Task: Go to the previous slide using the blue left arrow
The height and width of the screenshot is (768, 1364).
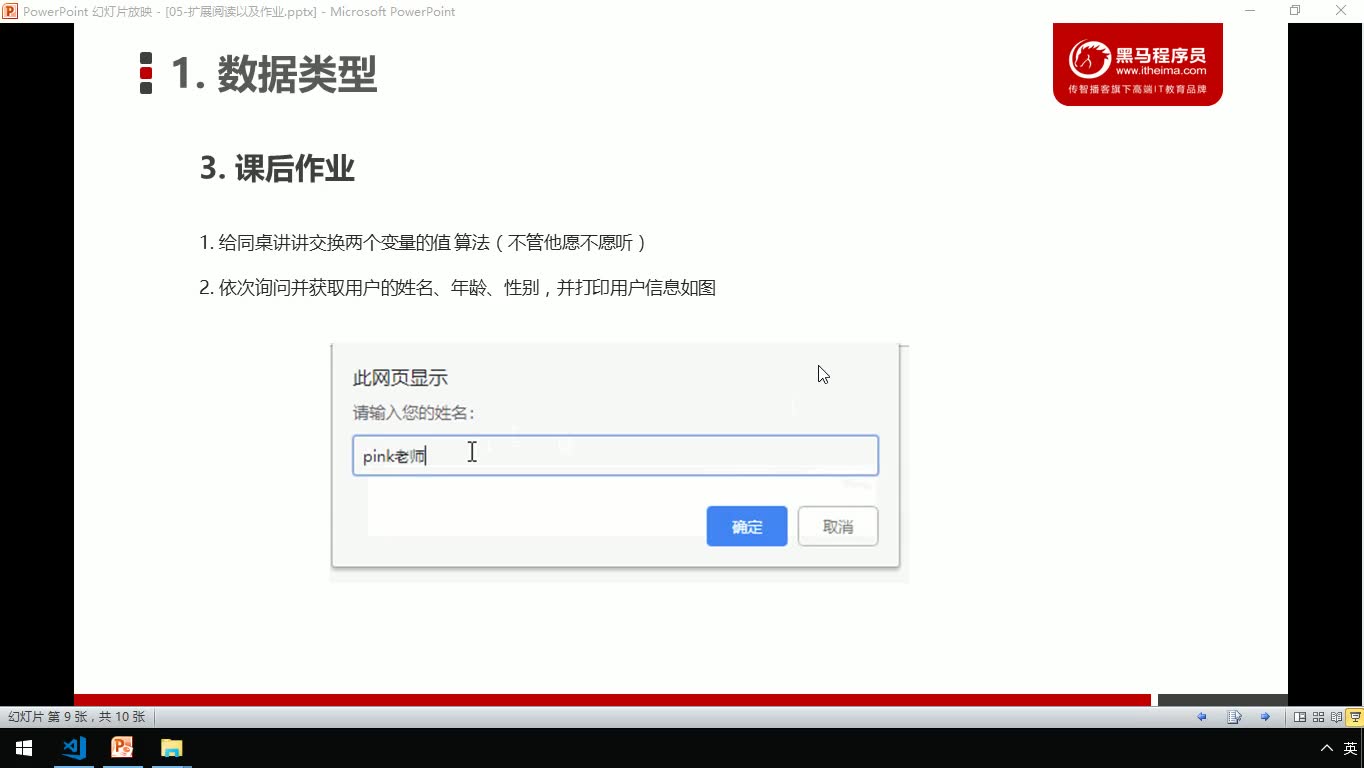Action: 1202,717
